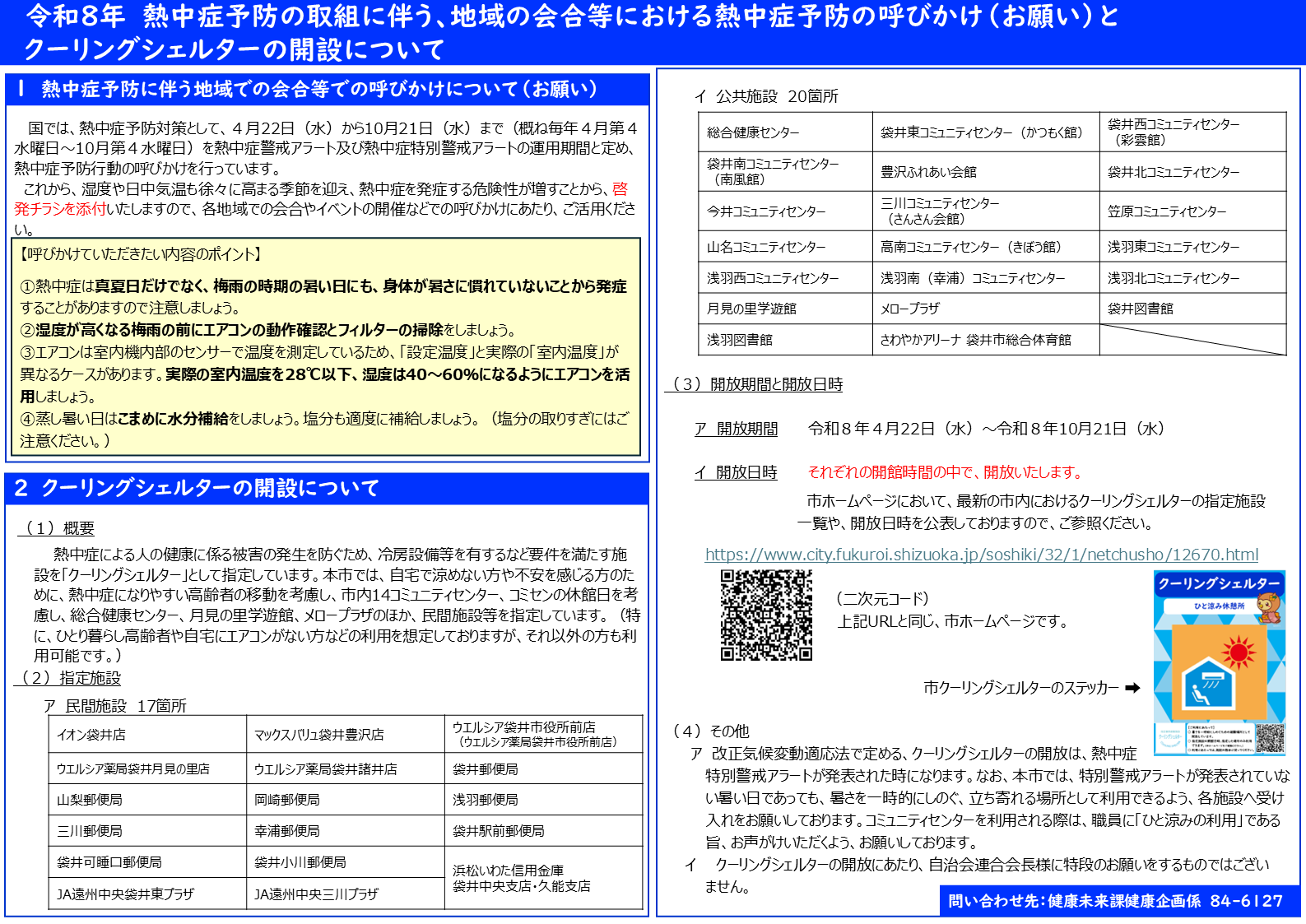Click table cell 岡崎郵便局
The height and width of the screenshot is (924, 1306).
(x=346, y=800)
